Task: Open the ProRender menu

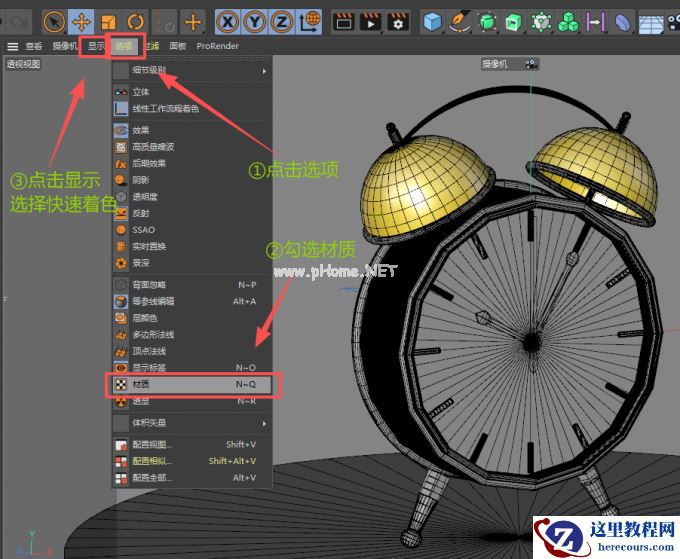Action: 217,46
